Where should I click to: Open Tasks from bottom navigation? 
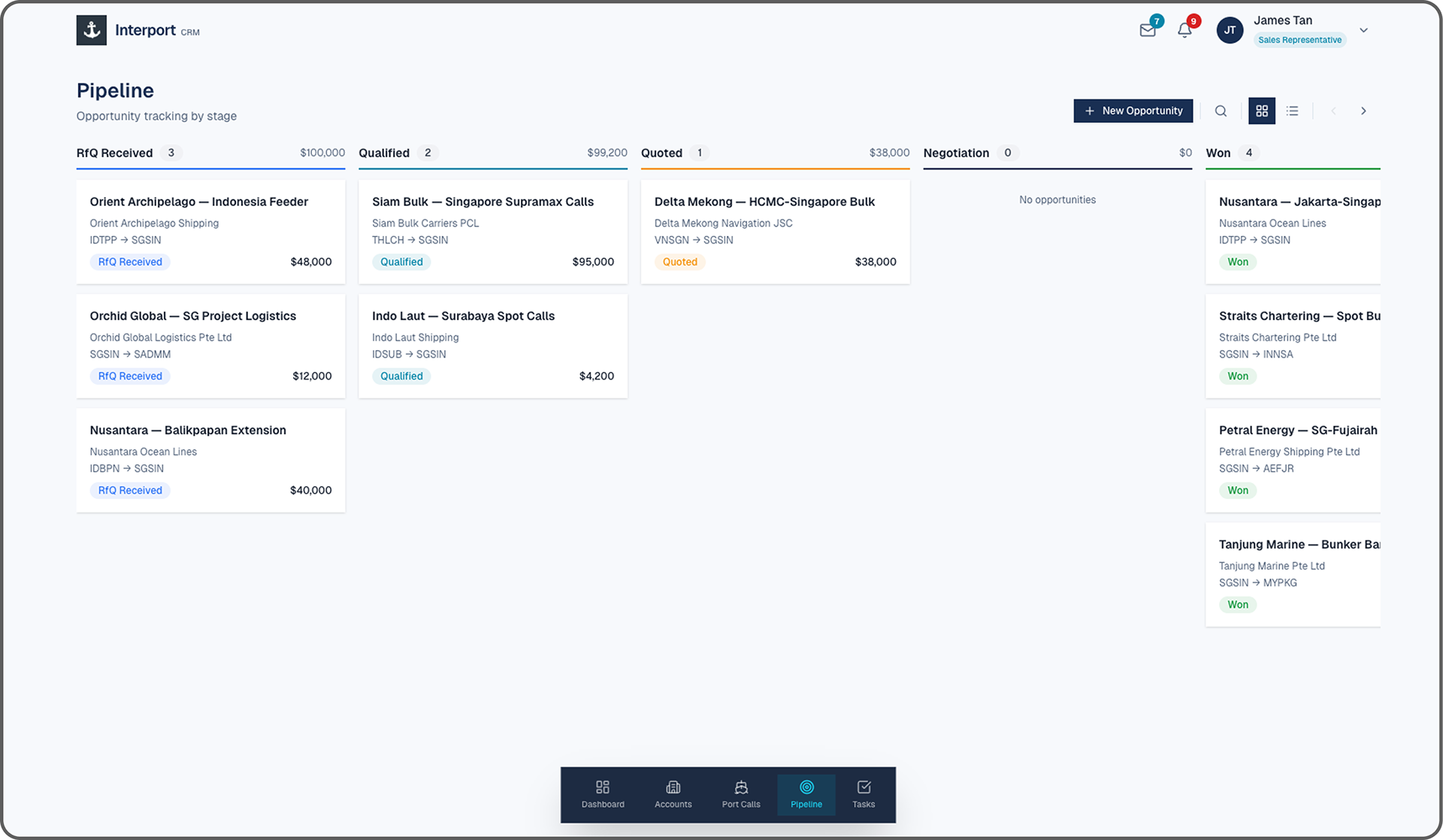point(864,794)
